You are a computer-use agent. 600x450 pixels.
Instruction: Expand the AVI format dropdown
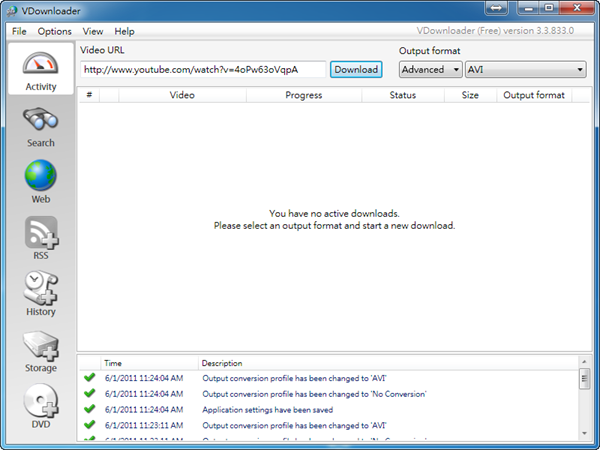[525, 70]
